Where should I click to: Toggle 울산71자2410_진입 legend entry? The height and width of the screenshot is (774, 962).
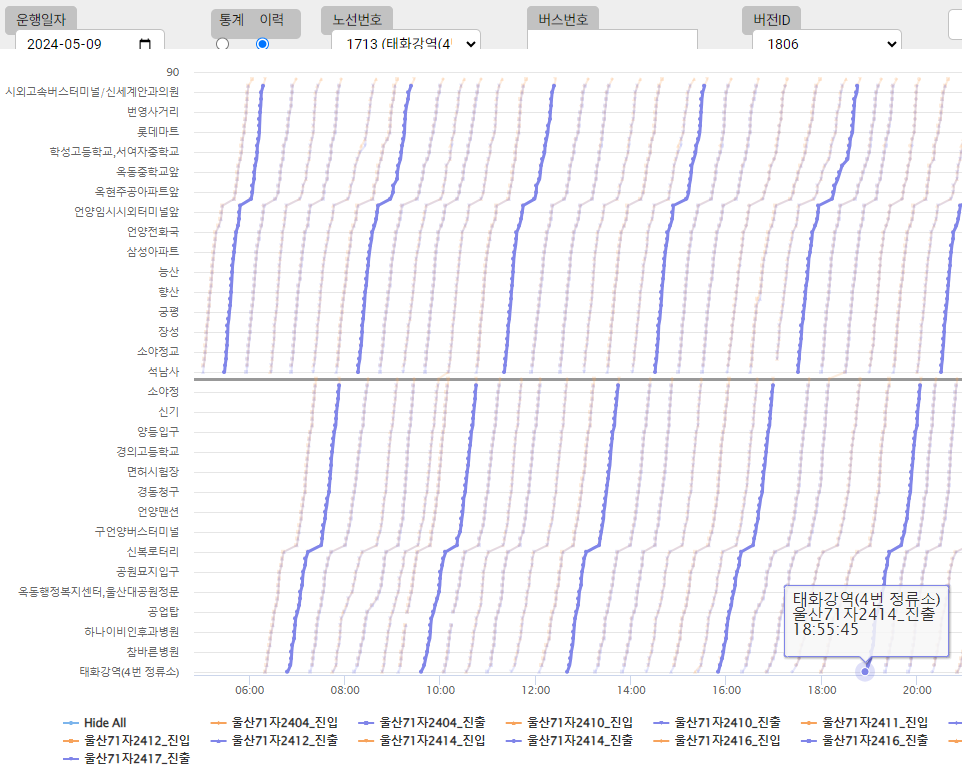(566, 722)
